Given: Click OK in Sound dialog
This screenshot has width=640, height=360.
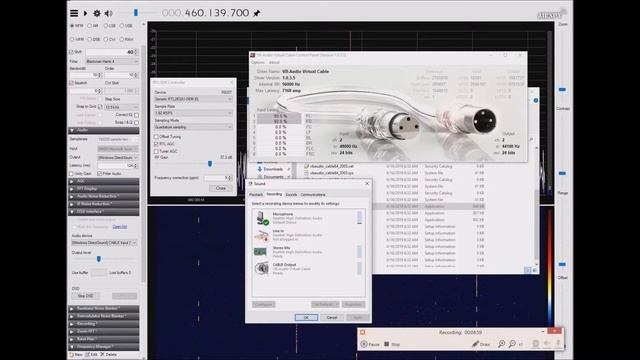Looking at the screenshot, I should coord(306,317).
